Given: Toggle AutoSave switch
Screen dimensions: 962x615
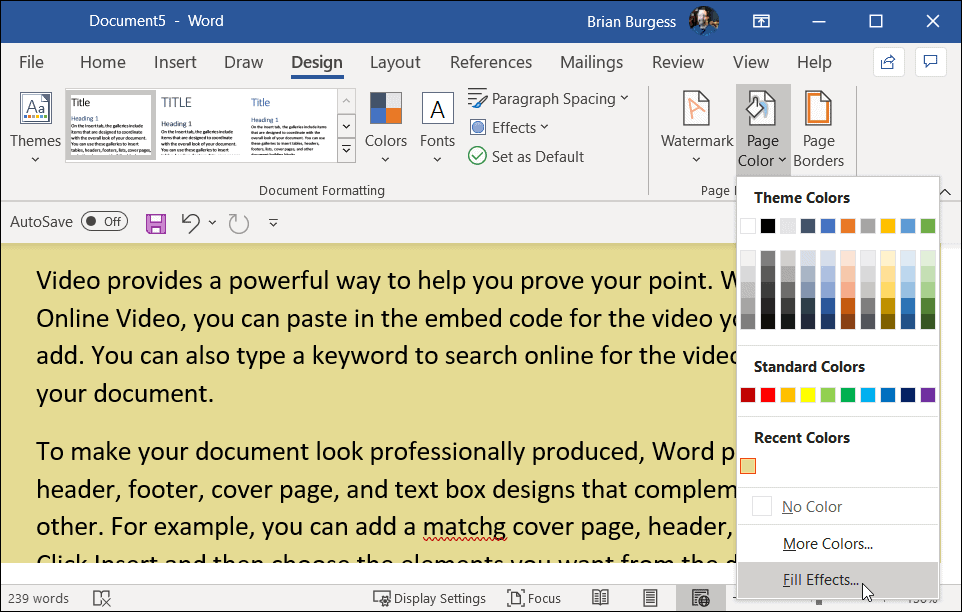Looking at the screenshot, I should [x=104, y=222].
